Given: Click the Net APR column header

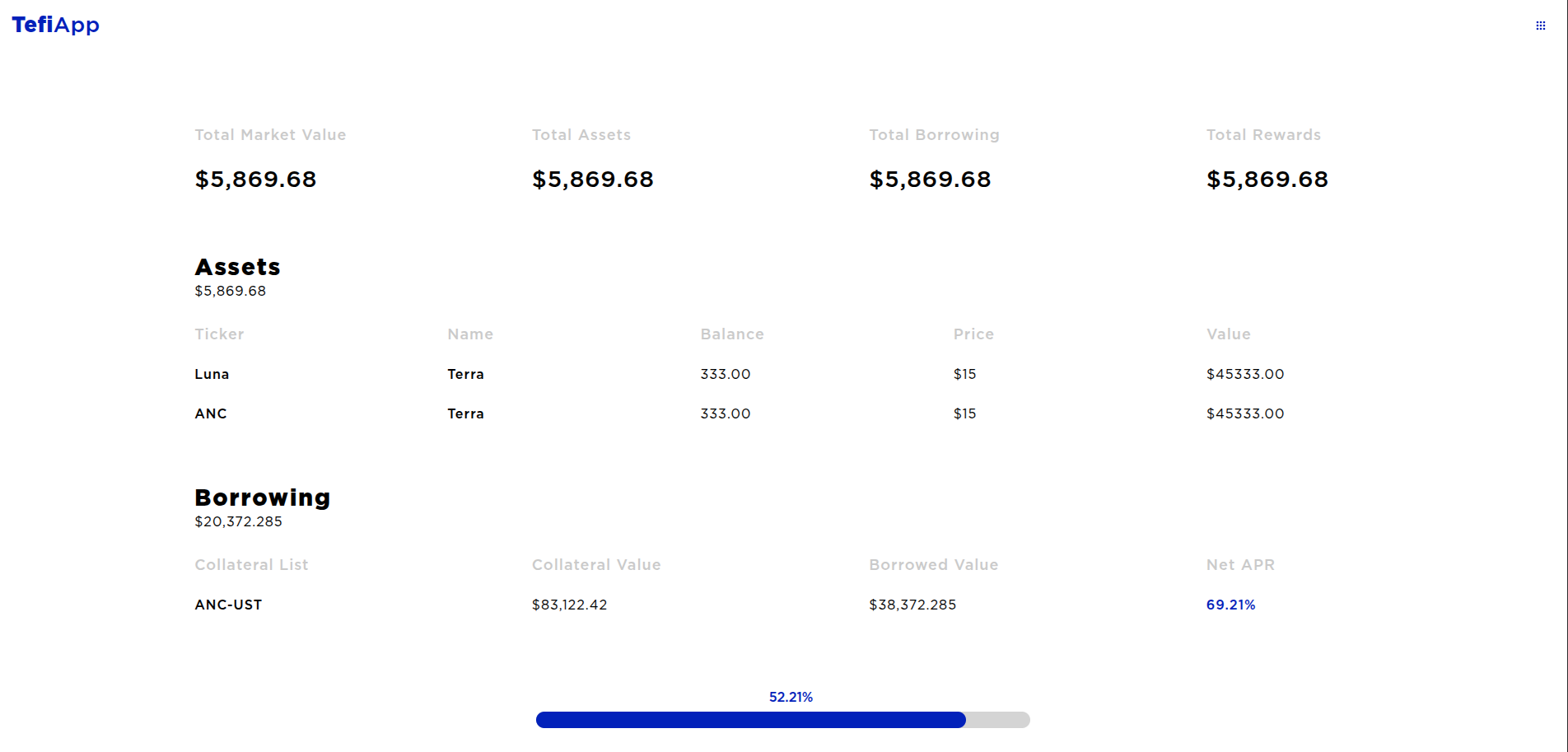Looking at the screenshot, I should [1240, 564].
